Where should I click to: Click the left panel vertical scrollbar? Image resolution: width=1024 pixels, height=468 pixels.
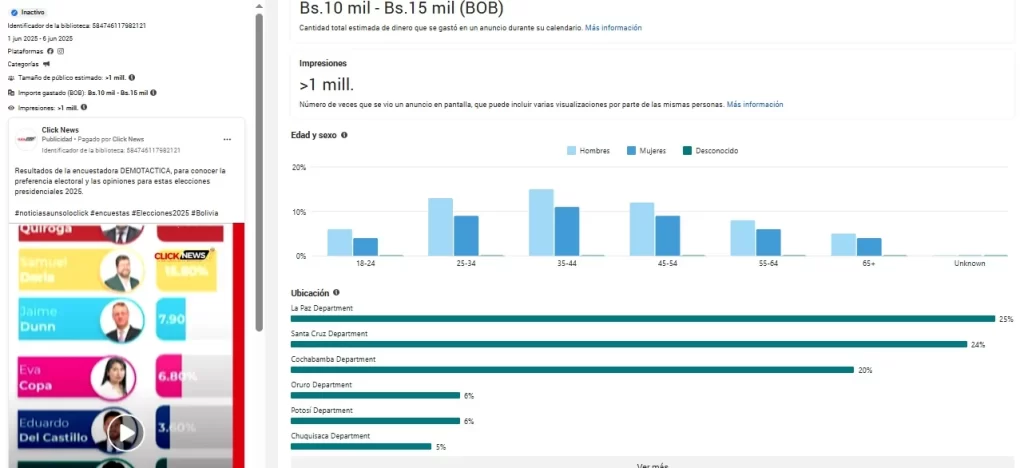(259, 200)
